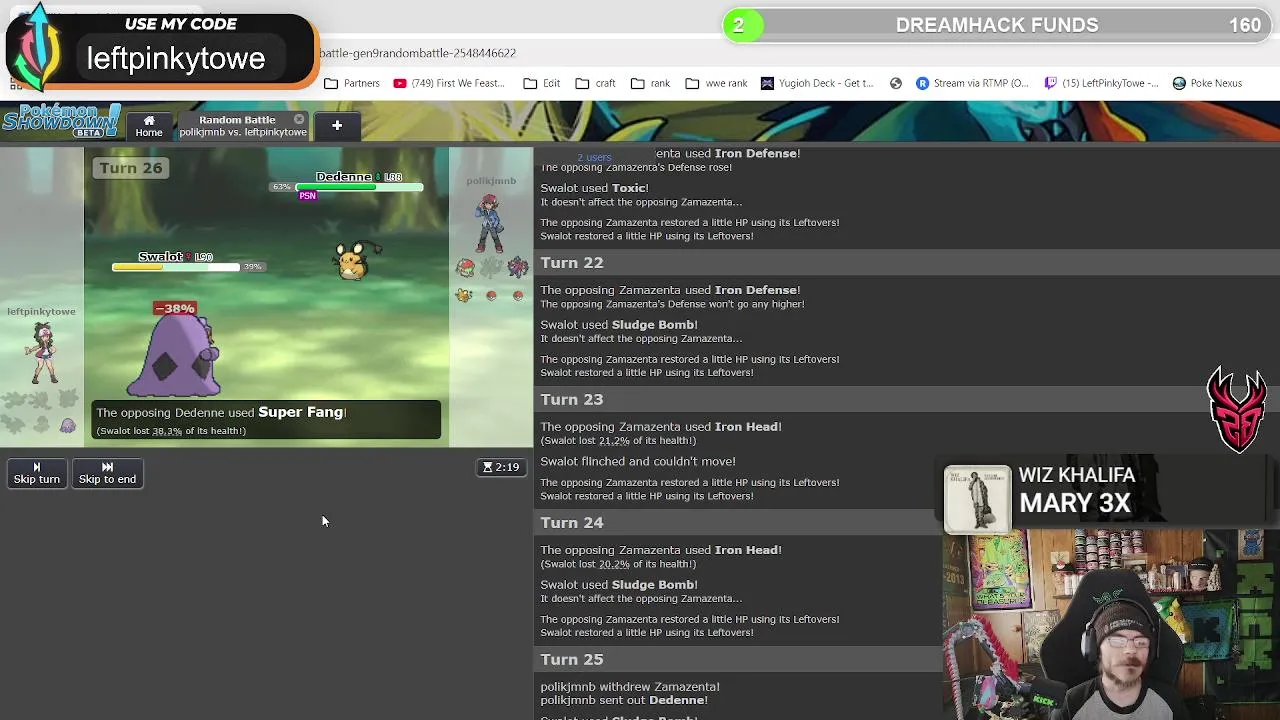The width and height of the screenshot is (1280, 720).
Task: Click the faded second icon in opponent's team
Action: click(491, 267)
